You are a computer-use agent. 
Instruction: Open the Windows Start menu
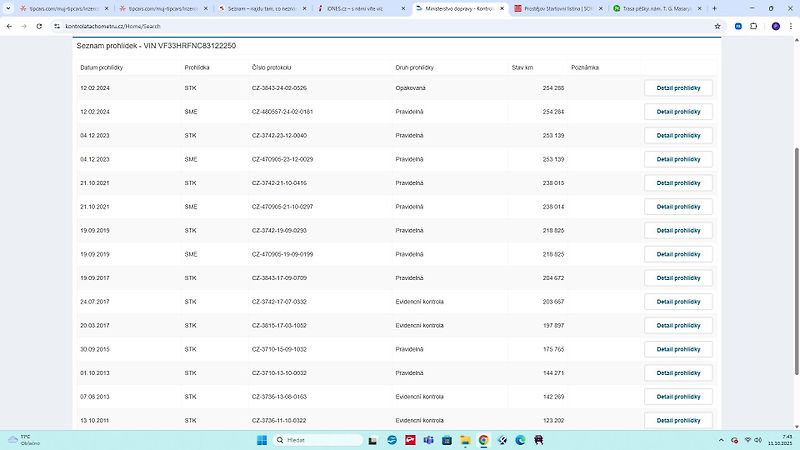[262, 440]
